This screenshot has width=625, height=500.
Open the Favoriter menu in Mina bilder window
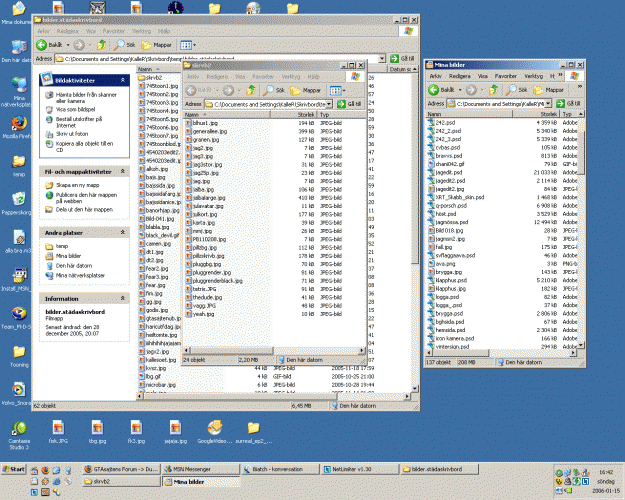coord(506,76)
